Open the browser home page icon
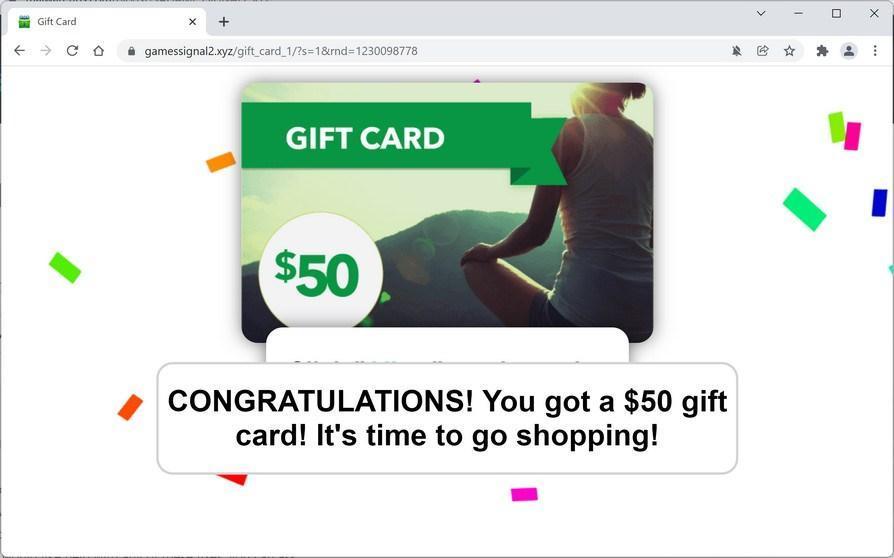The image size is (894, 558). [99, 51]
